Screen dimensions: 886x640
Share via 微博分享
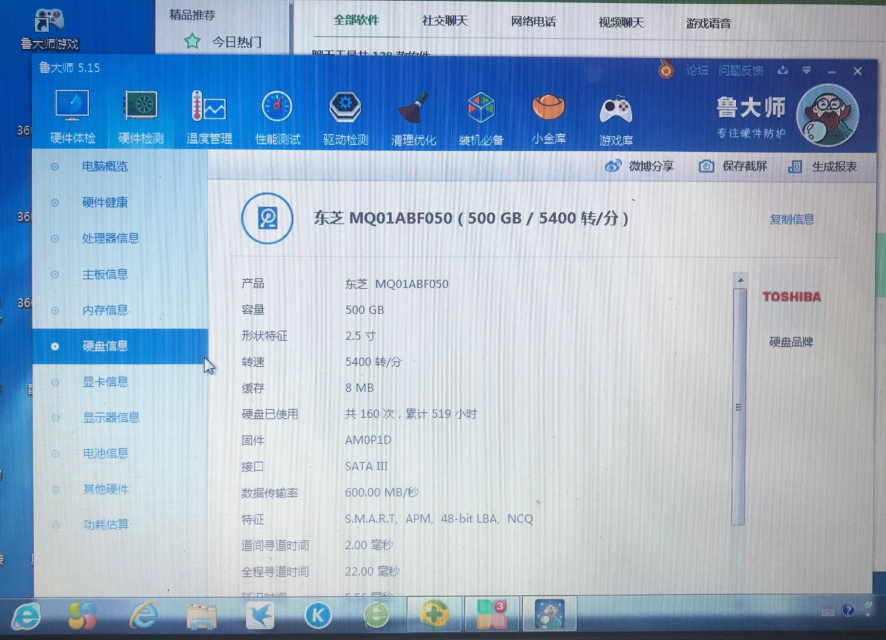tap(639, 166)
